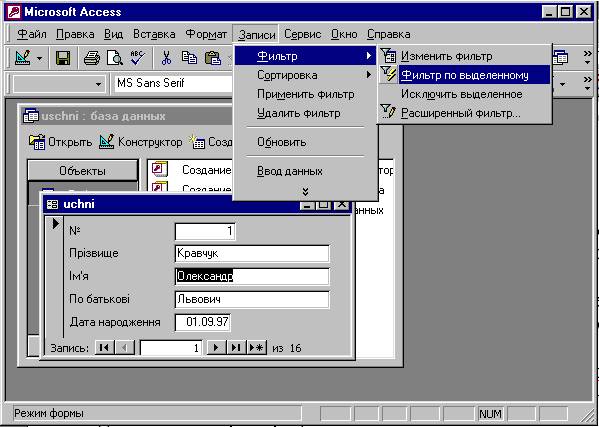The image size is (599, 427).
Task: Open Print Preview icon
Action: [x=115, y=58]
